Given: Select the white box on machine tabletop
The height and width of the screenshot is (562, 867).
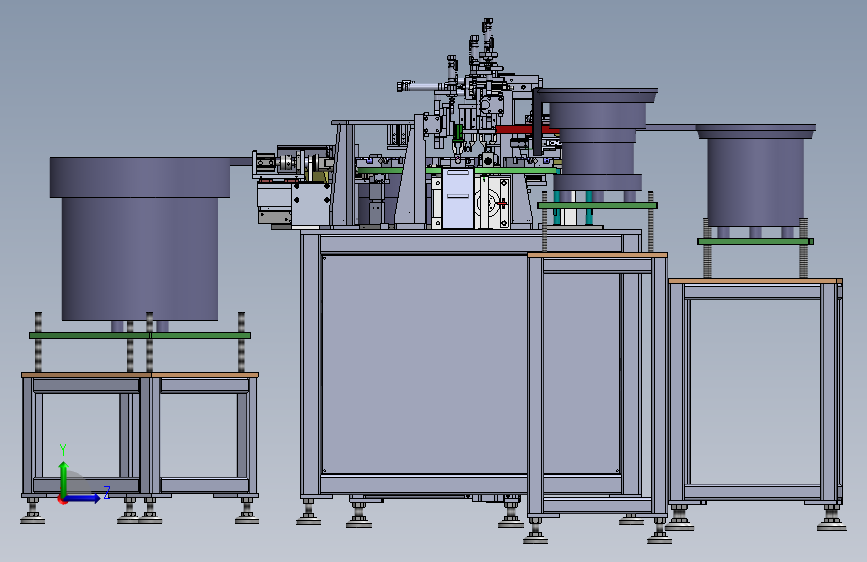Looking at the screenshot, I should [458, 199].
